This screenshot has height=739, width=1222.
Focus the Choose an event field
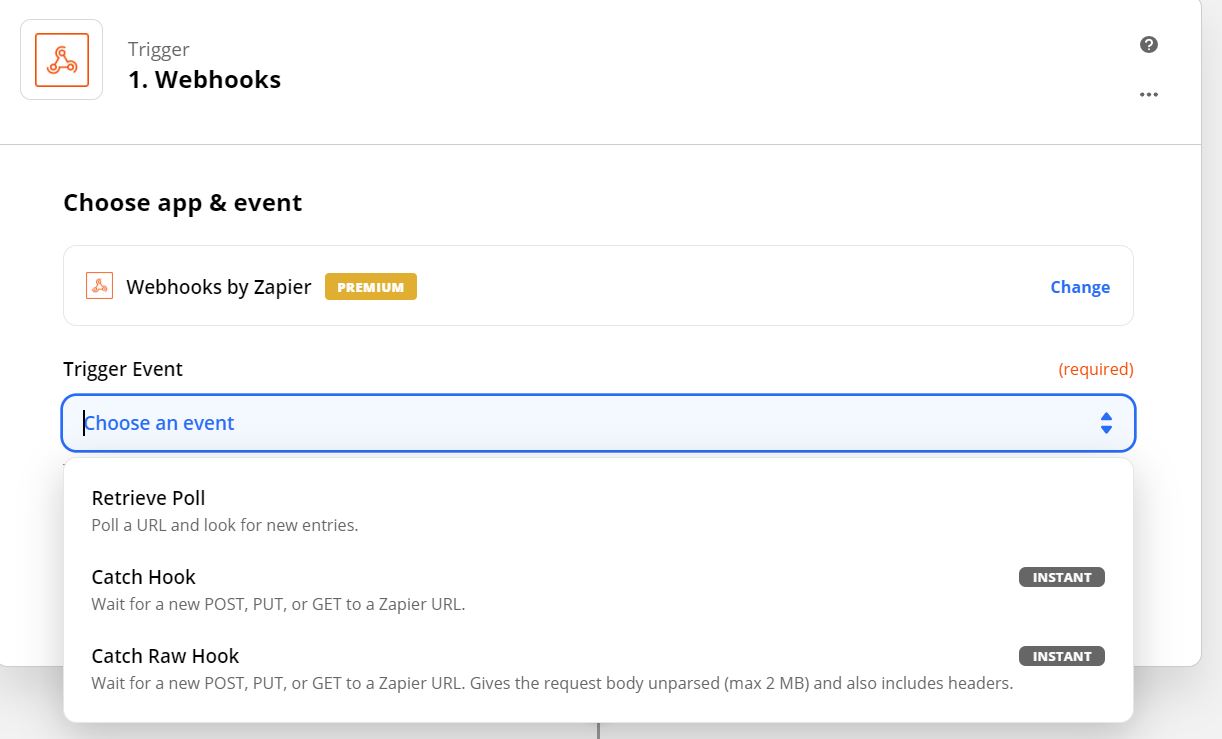tap(599, 423)
